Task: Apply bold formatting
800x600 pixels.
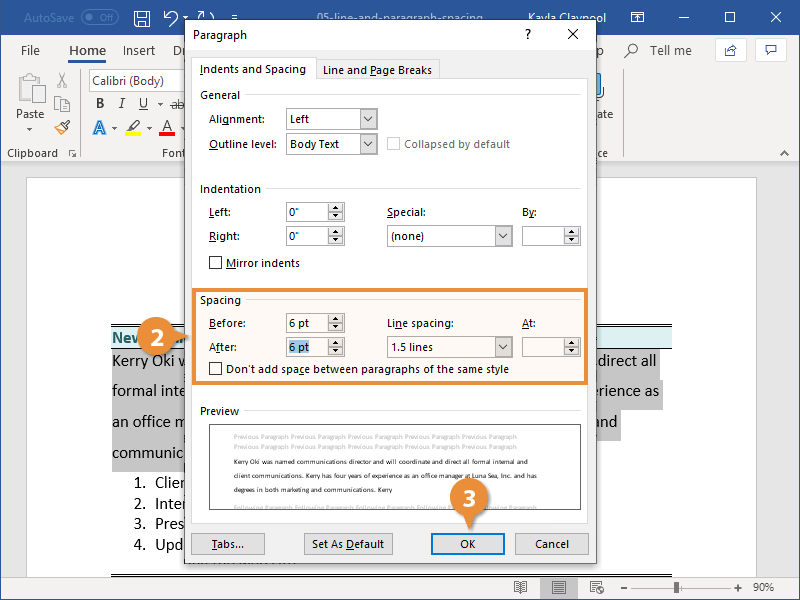Action: click(99, 103)
